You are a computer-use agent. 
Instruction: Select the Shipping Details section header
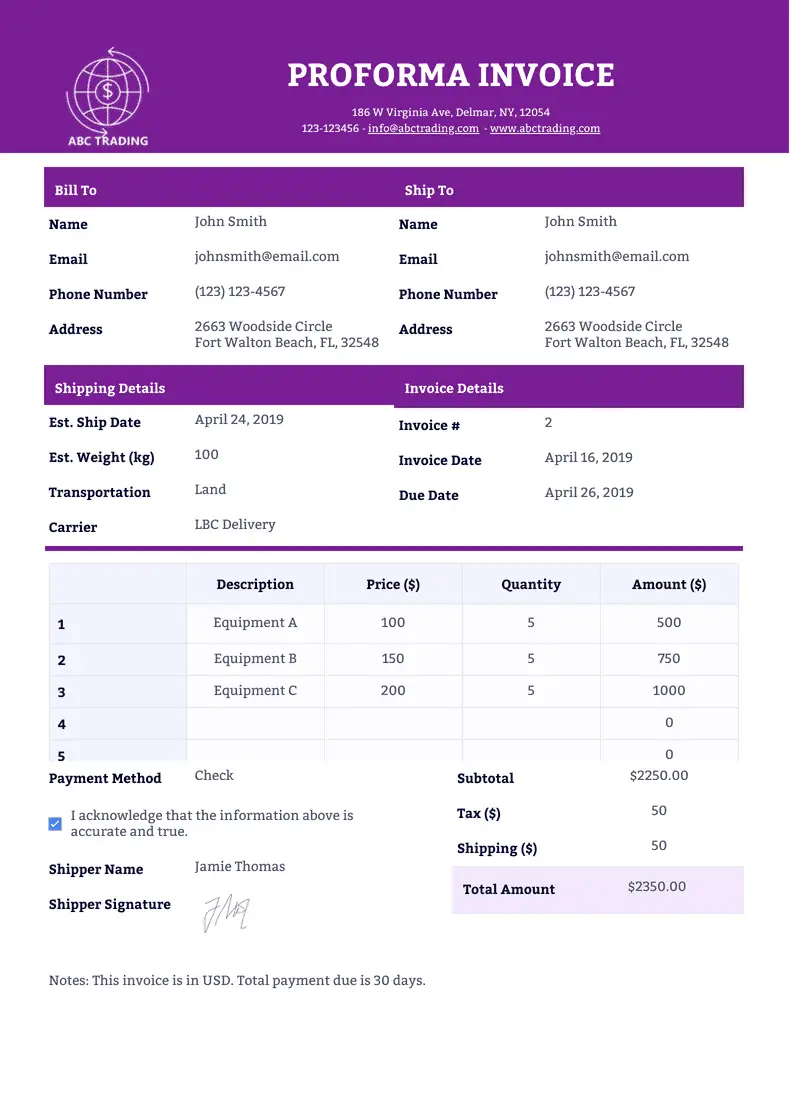click(110, 388)
